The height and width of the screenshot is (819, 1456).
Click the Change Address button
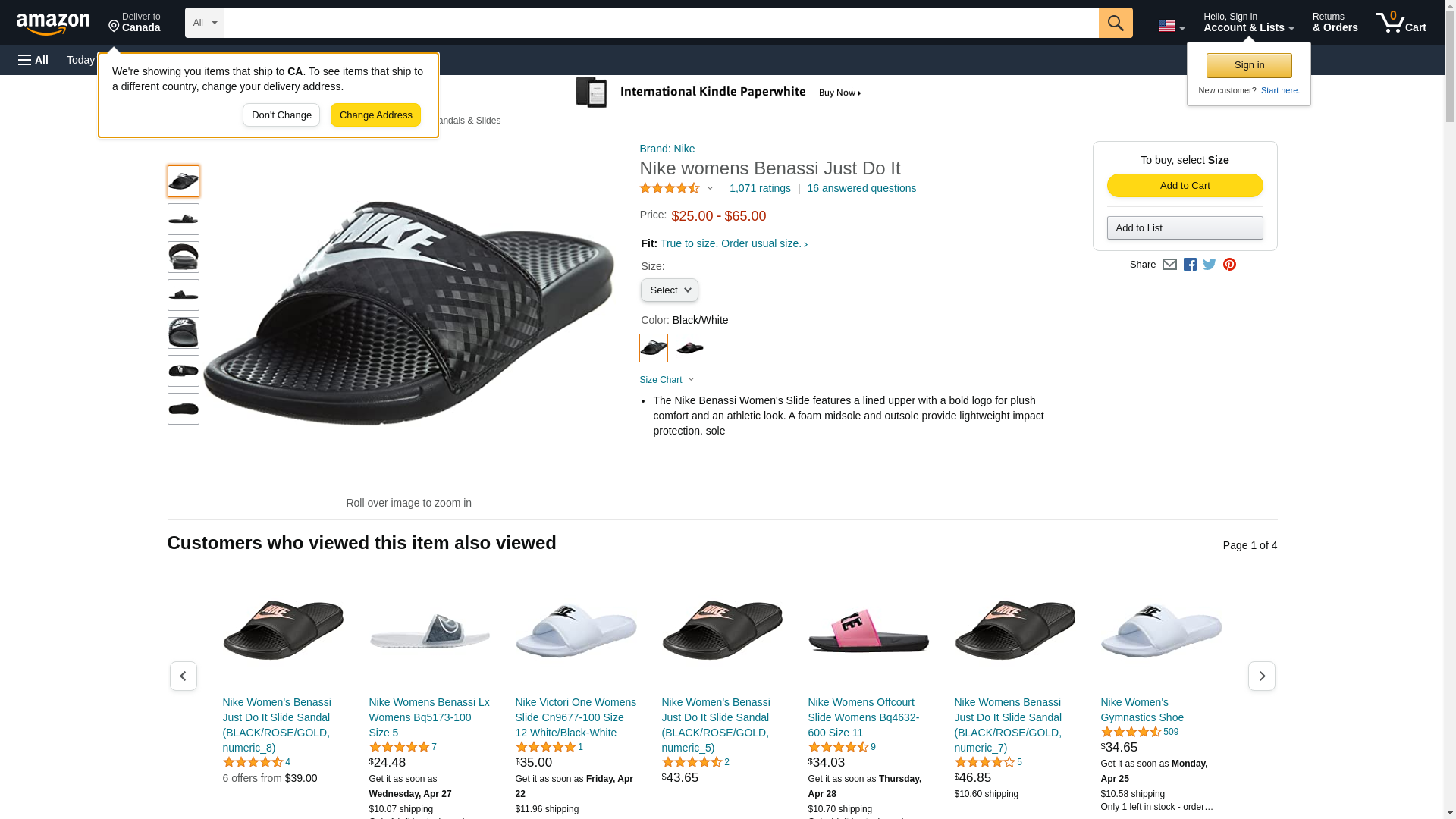point(375,115)
